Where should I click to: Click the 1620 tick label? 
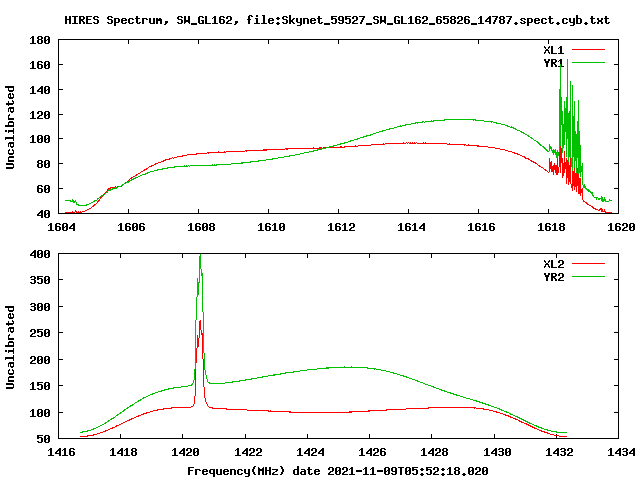pyautogui.click(x=621, y=227)
